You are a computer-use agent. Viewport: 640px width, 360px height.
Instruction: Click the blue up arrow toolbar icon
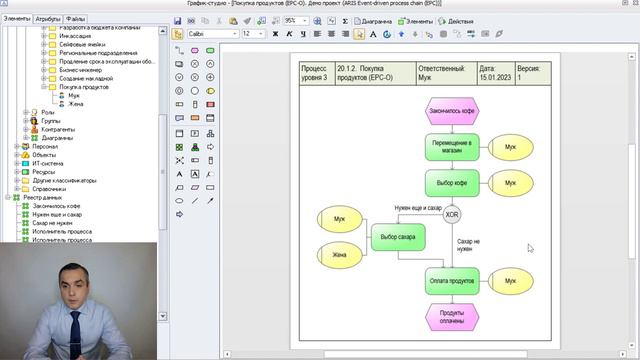tap(401, 34)
